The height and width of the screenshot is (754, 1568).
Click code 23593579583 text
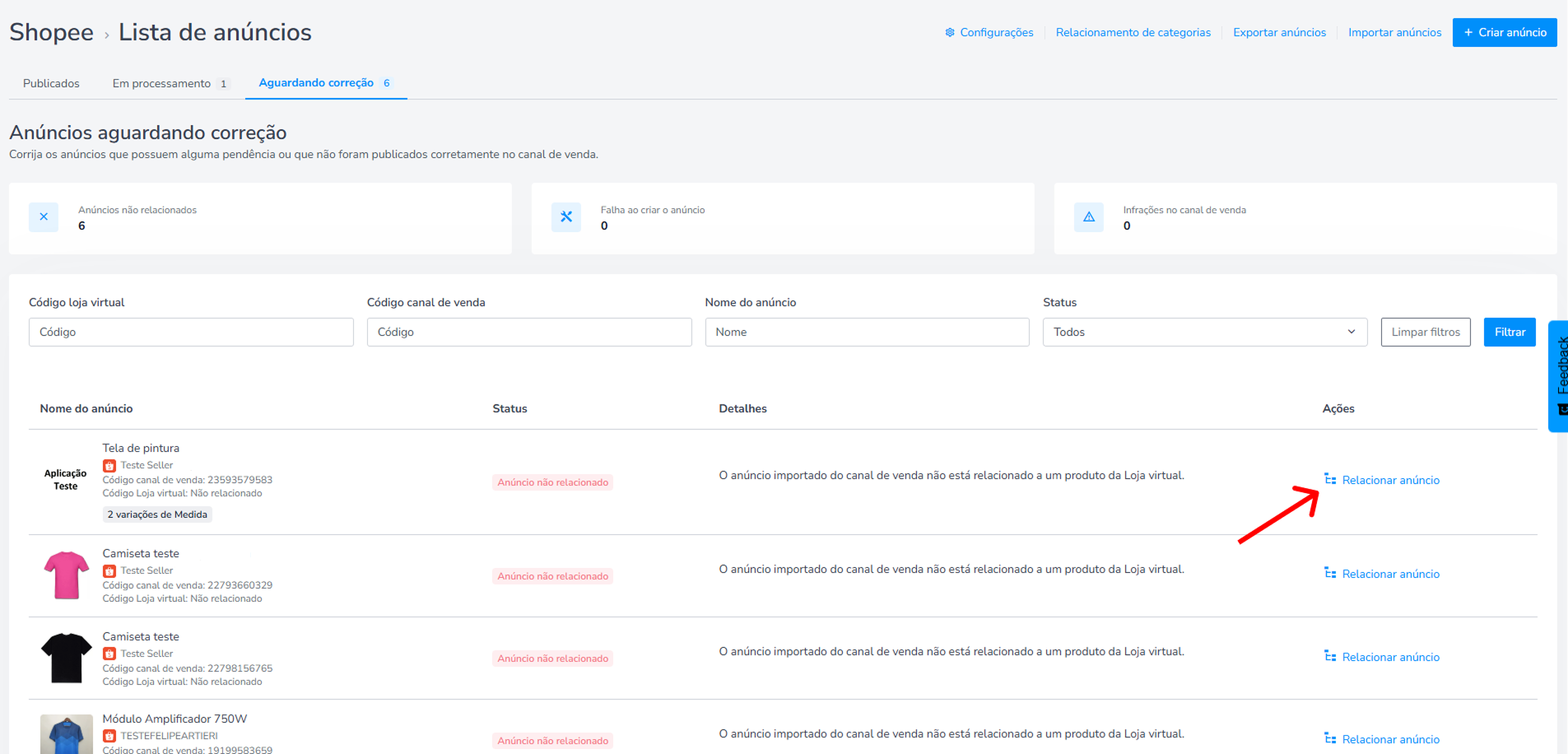pyautogui.click(x=240, y=480)
